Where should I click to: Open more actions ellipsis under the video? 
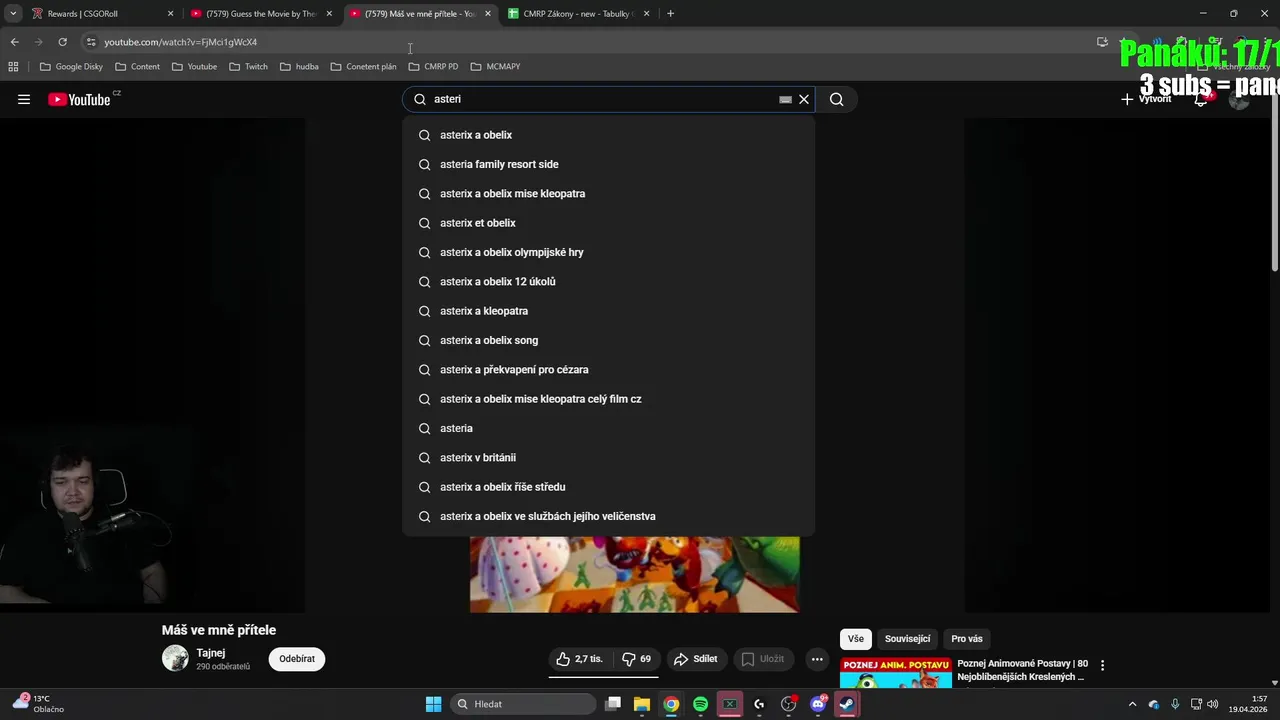[x=817, y=659]
